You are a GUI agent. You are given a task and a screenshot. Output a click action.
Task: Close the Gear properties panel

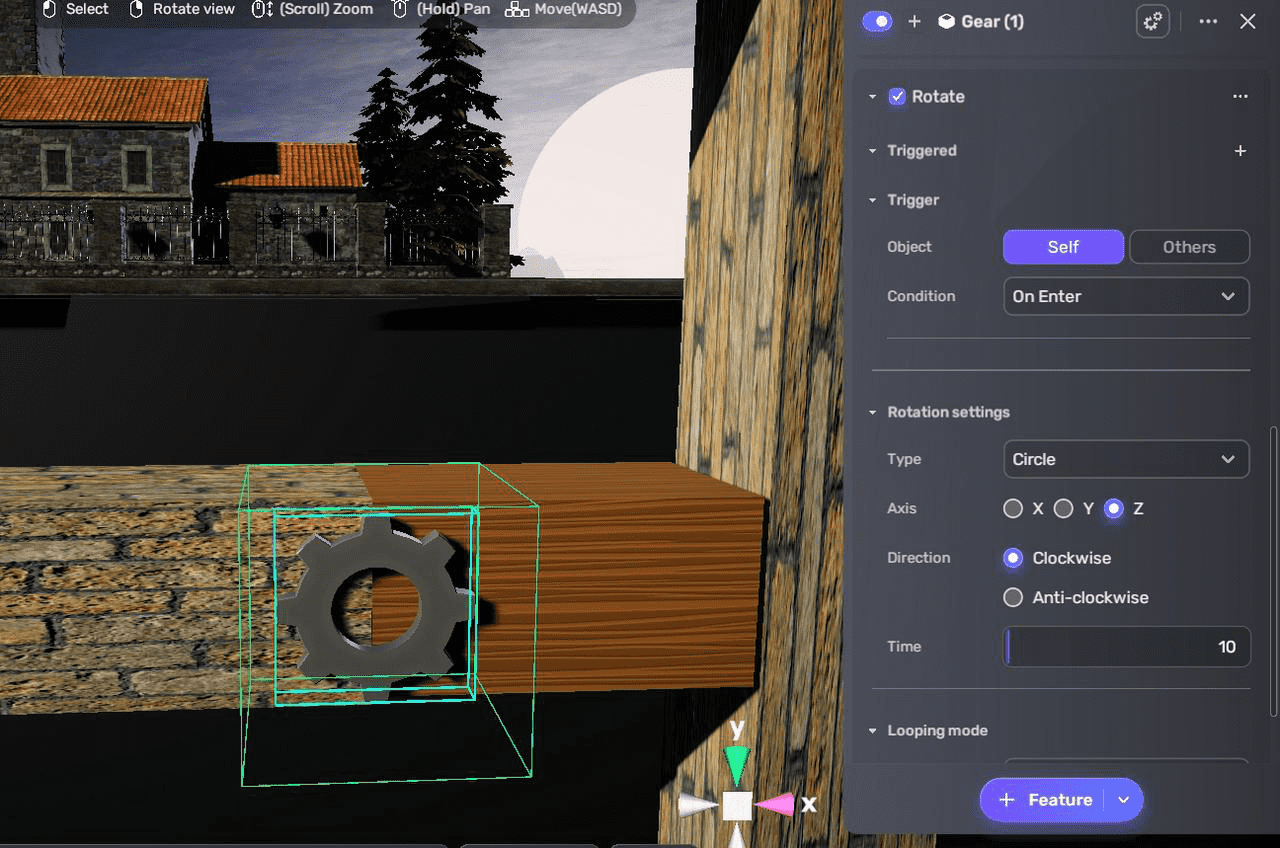[1248, 22]
